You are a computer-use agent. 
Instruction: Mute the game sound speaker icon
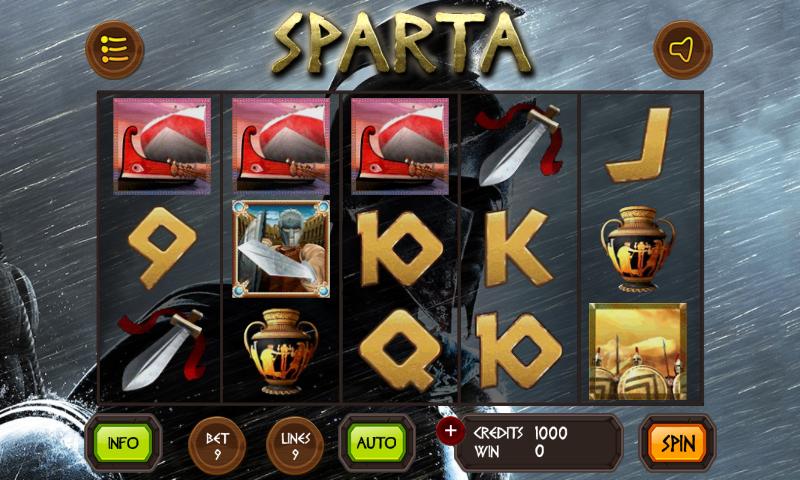683,49
